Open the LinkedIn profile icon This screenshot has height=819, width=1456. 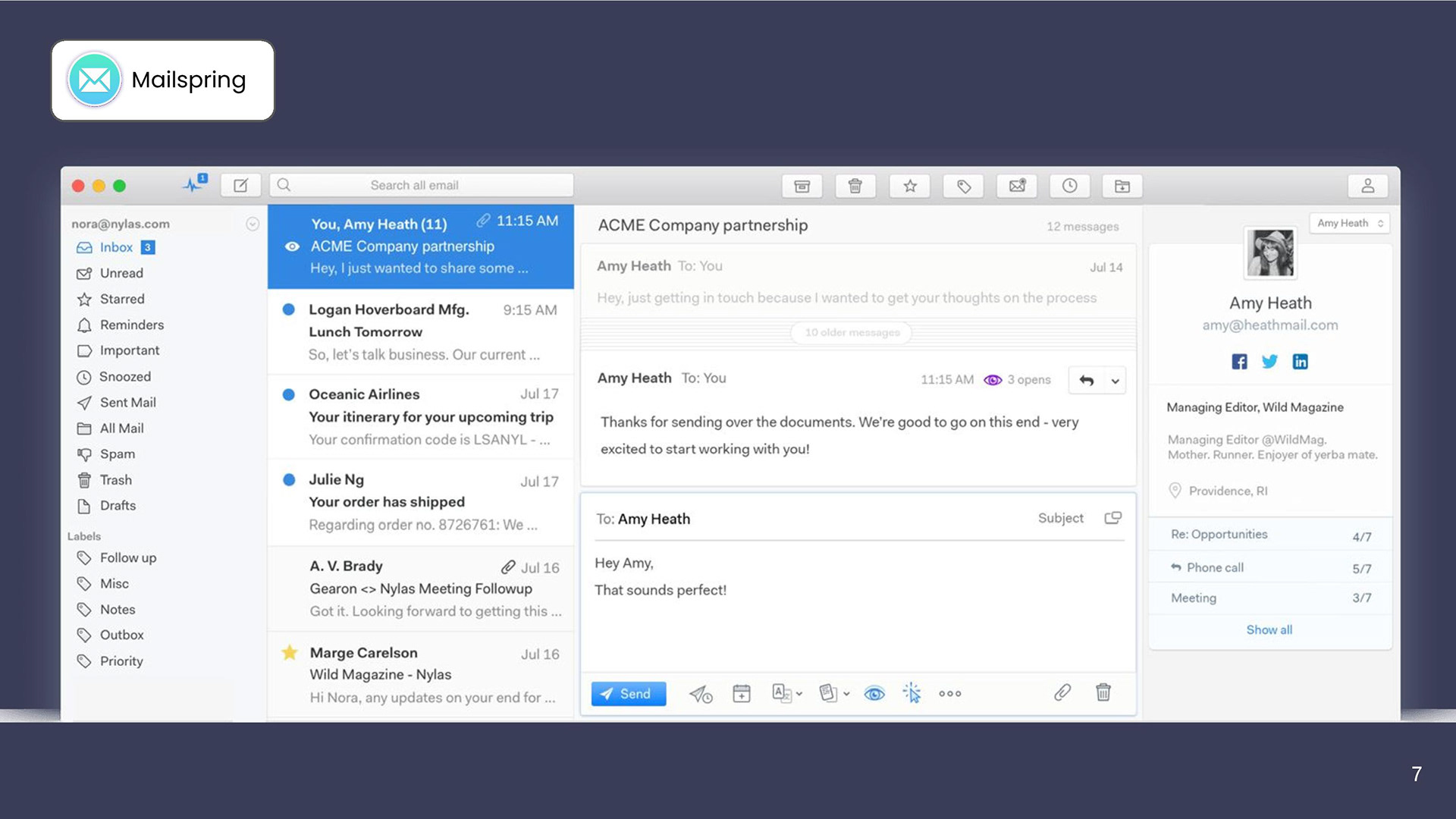1300,362
